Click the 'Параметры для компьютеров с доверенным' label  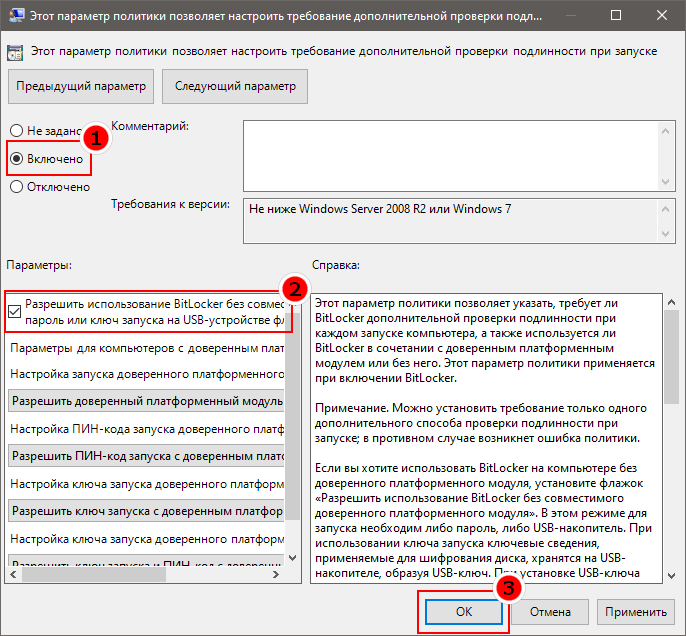(x=147, y=348)
